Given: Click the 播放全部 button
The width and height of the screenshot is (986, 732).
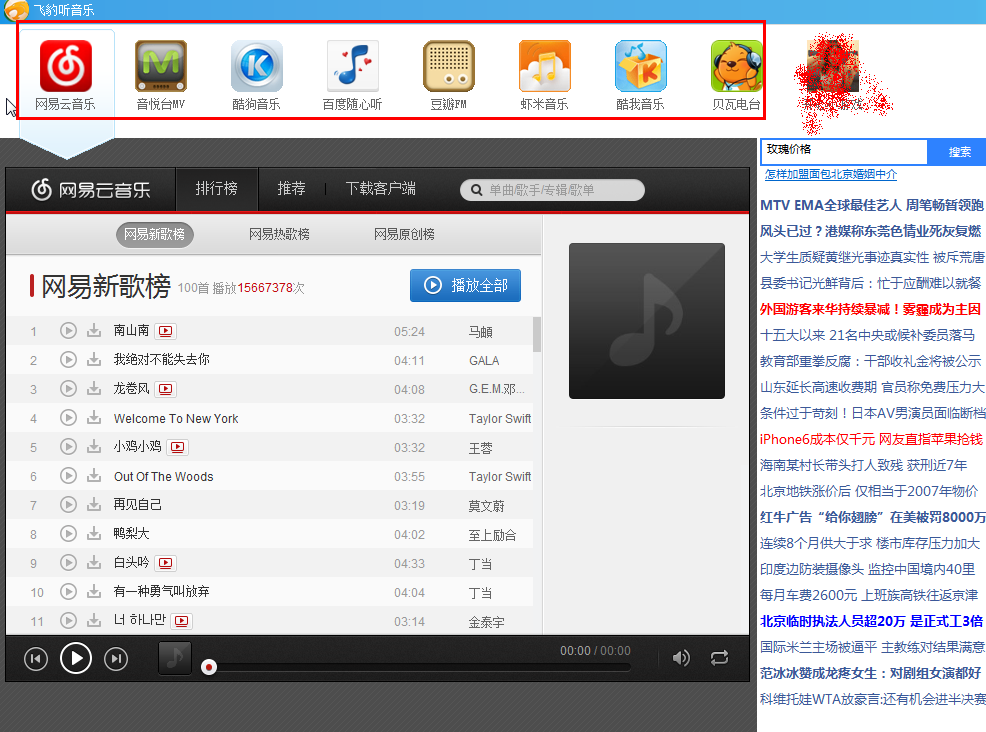Looking at the screenshot, I should click(x=465, y=286).
